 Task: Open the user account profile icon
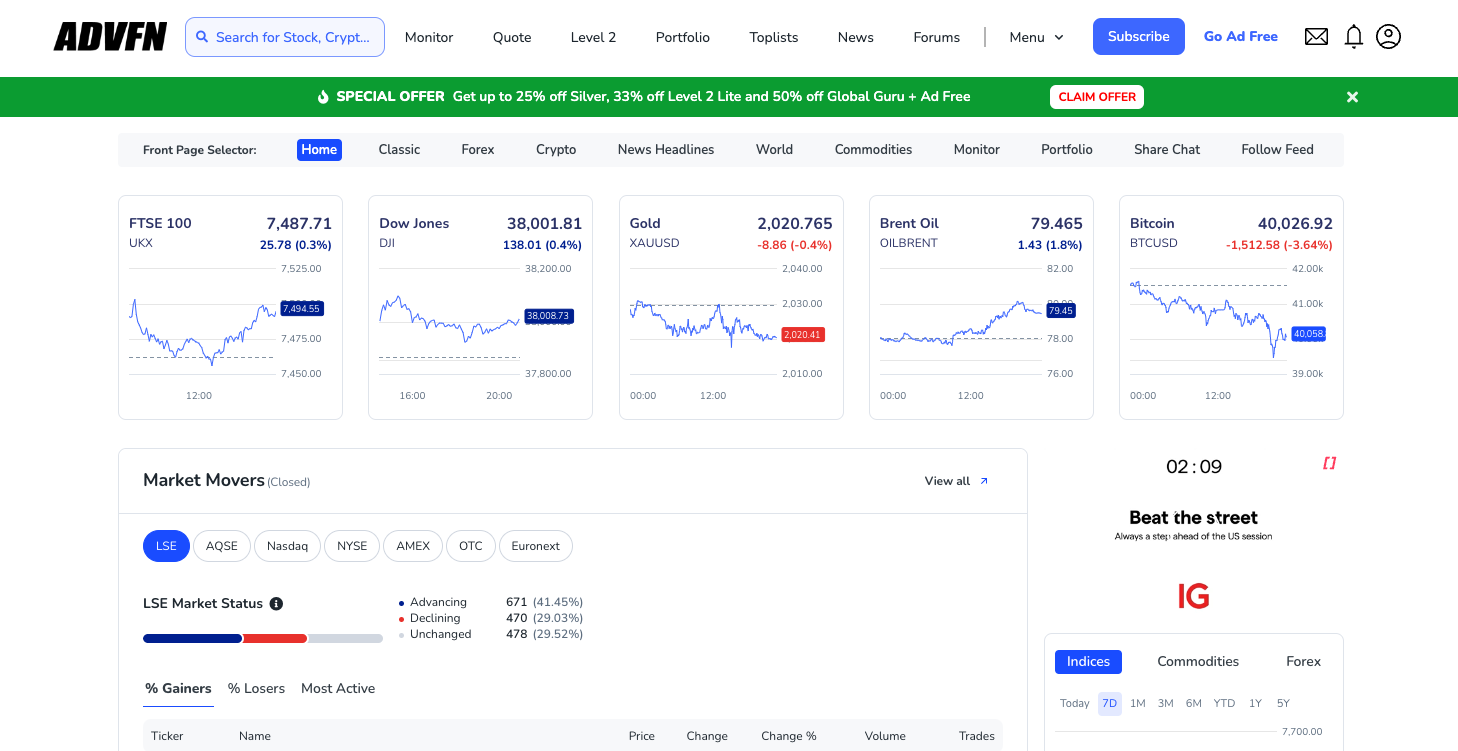[1388, 37]
